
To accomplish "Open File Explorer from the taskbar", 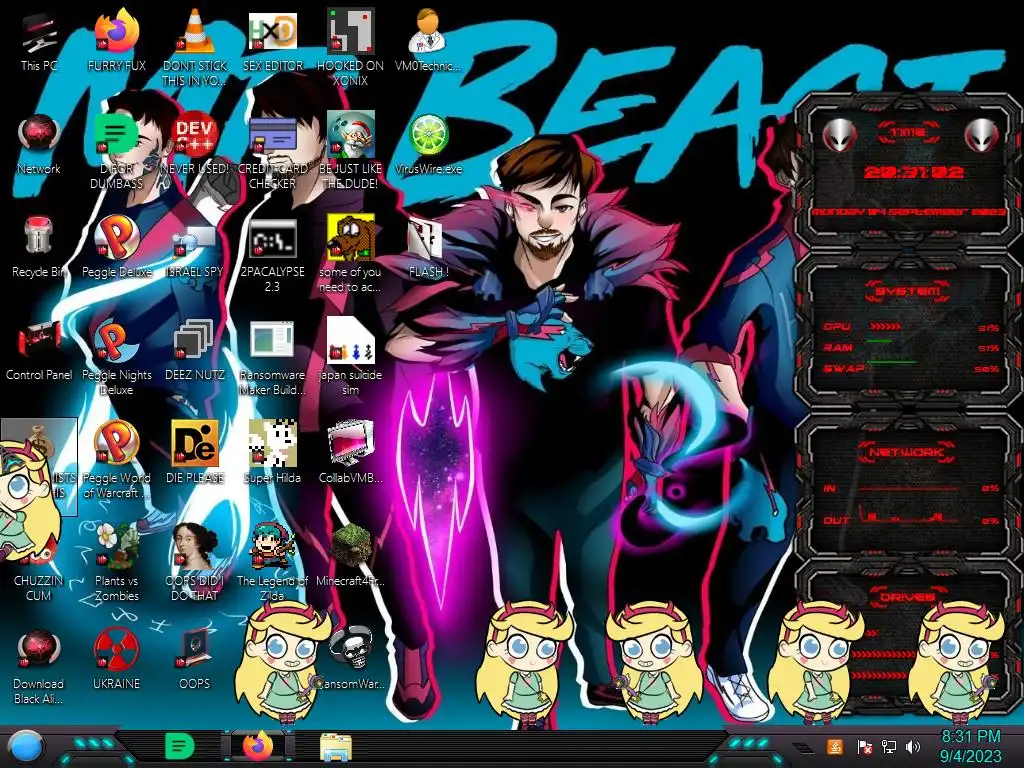I will point(336,746).
